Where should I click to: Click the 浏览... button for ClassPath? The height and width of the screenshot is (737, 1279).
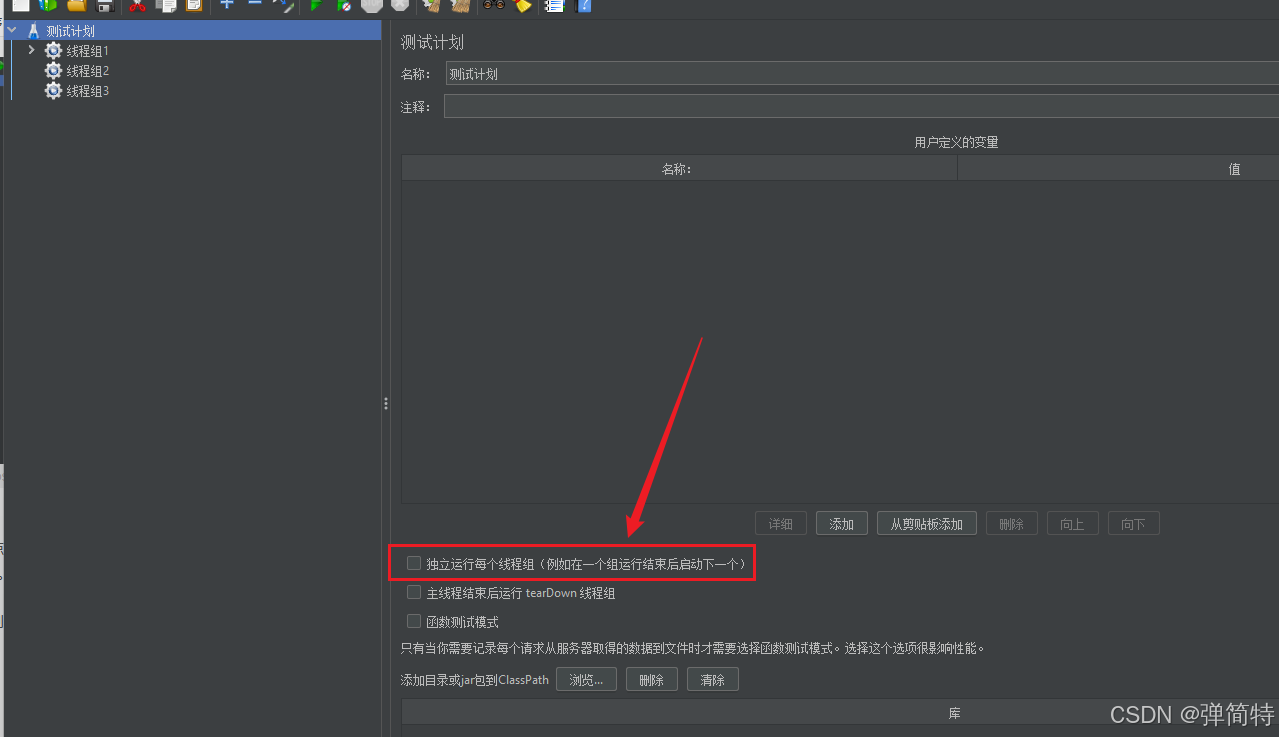point(586,679)
